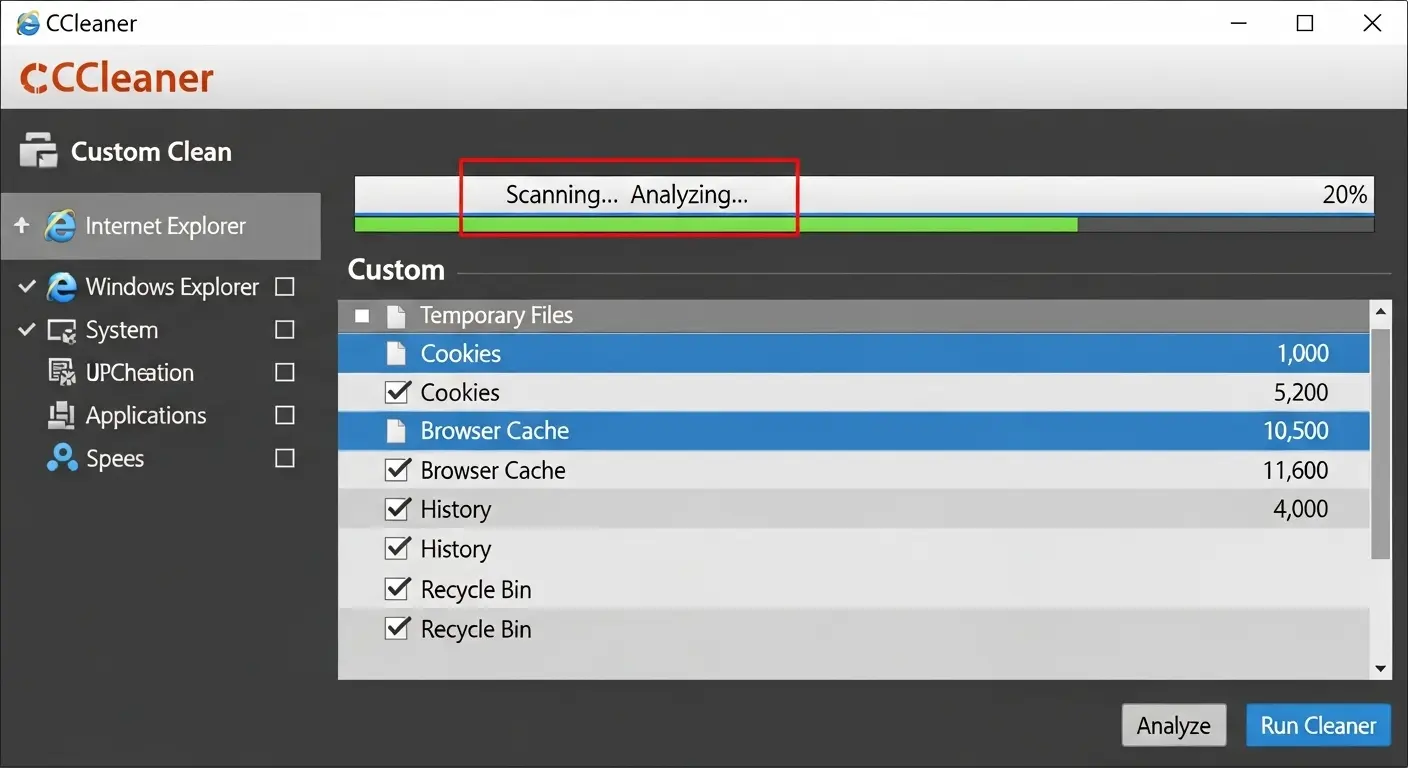1408x768 pixels.
Task: Enable the Applications checkbox
Action: tap(285, 415)
